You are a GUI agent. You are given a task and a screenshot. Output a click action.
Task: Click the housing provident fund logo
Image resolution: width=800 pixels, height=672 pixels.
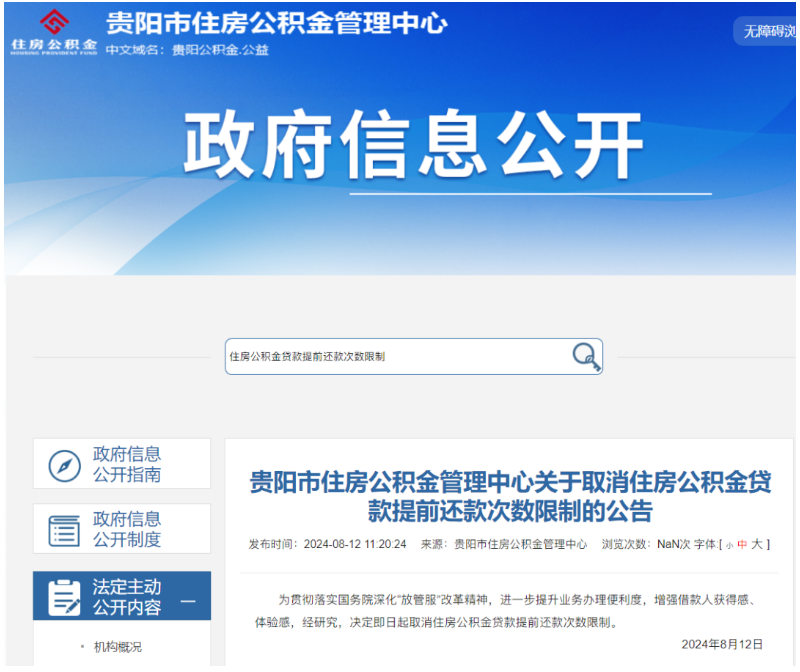[54, 32]
